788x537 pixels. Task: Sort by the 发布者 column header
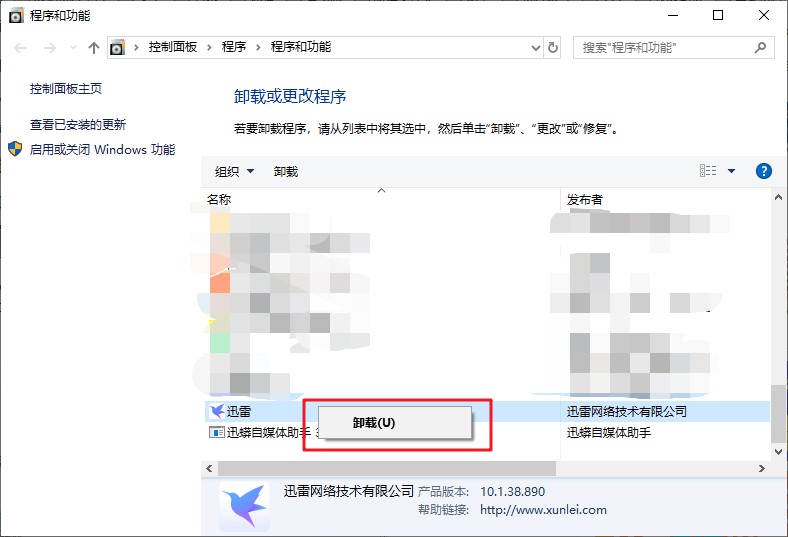point(585,199)
